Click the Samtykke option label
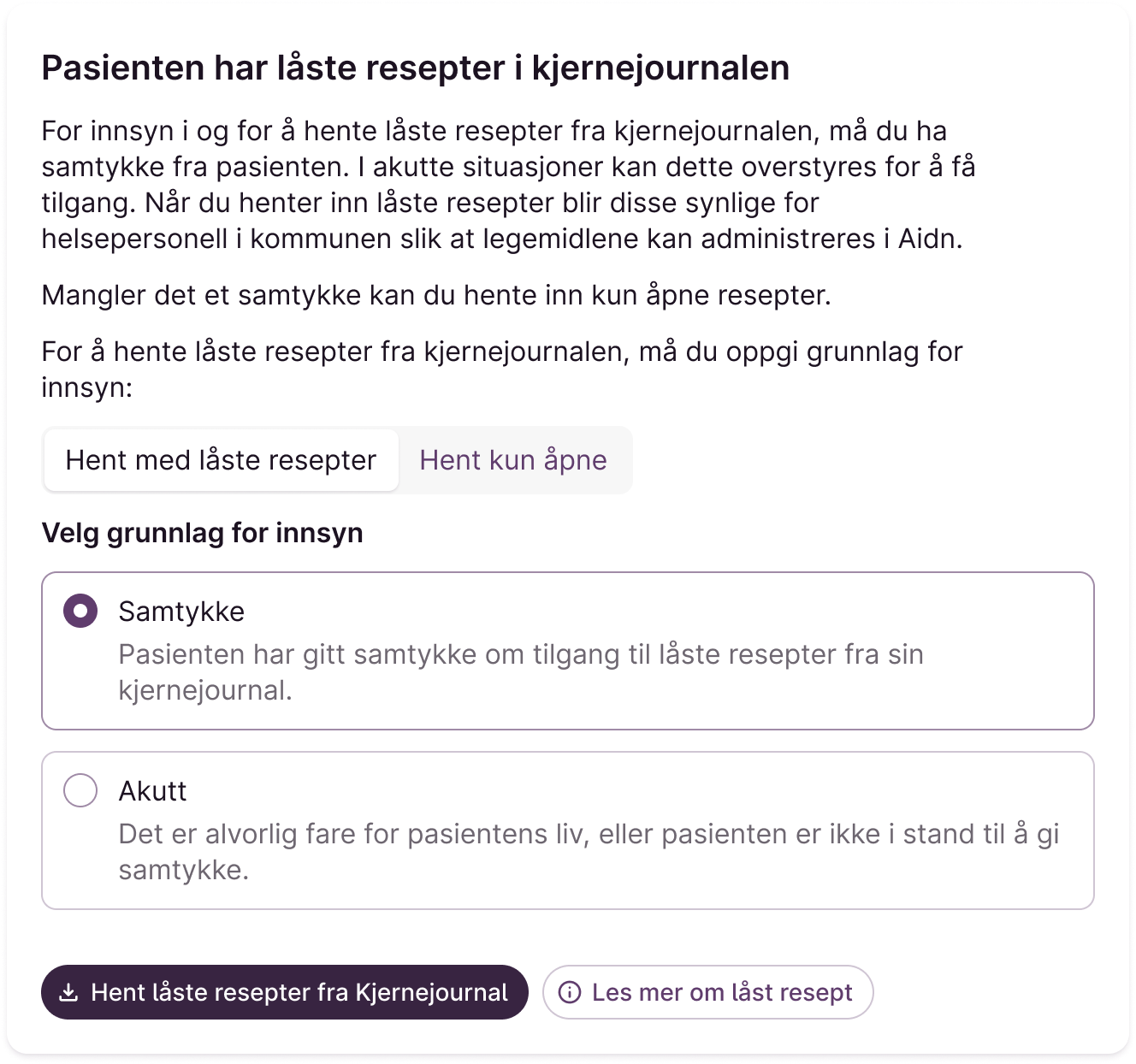This screenshot has height=1064, width=1136. click(181, 612)
